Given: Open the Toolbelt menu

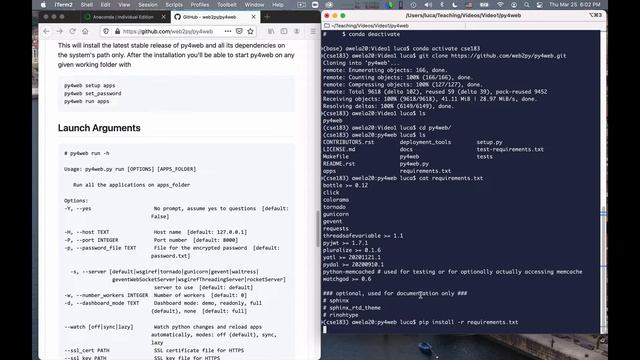Looking at the screenshot, I should [x=227, y=5].
